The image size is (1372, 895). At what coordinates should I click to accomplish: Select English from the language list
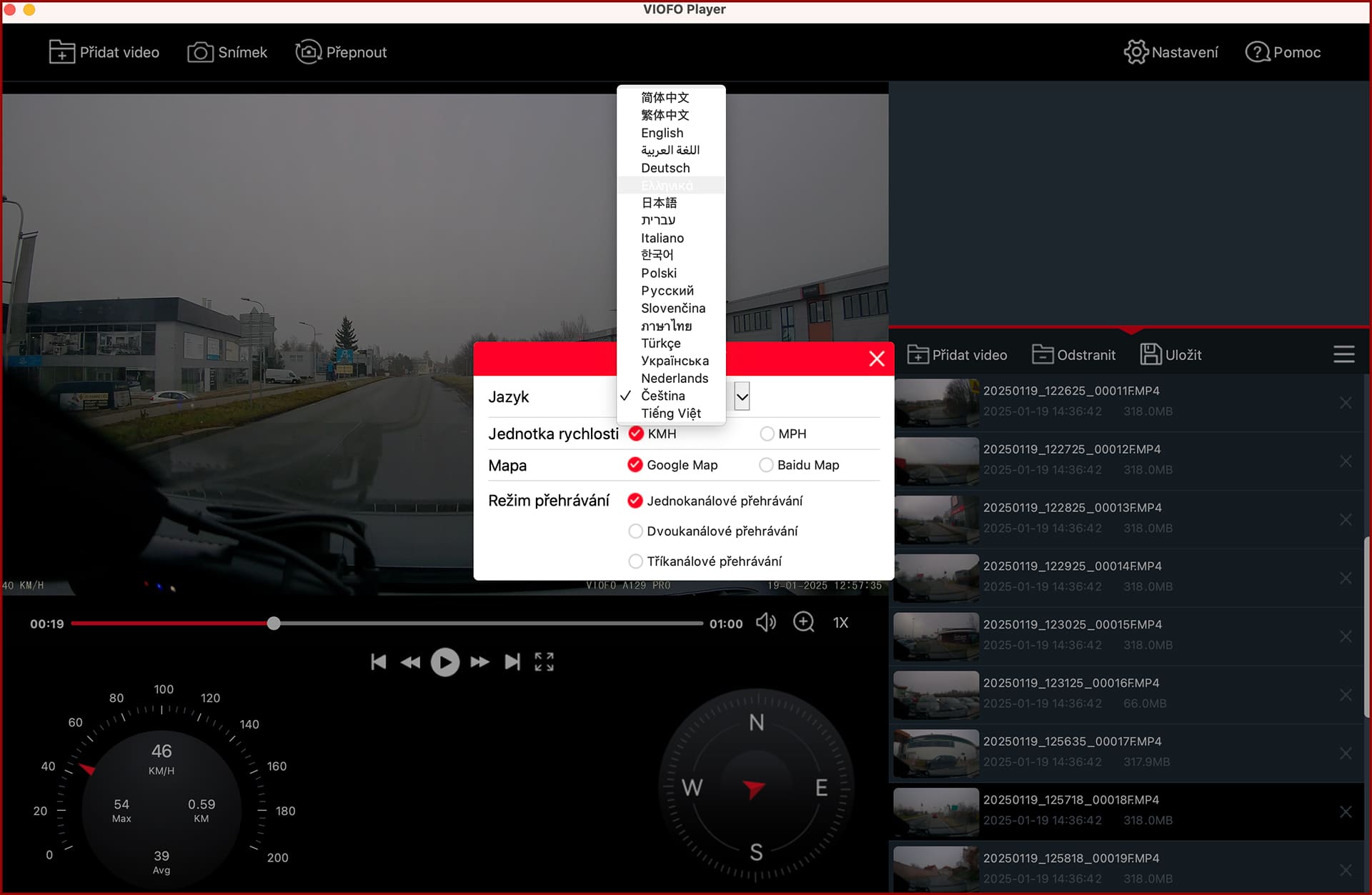[x=662, y=133]
